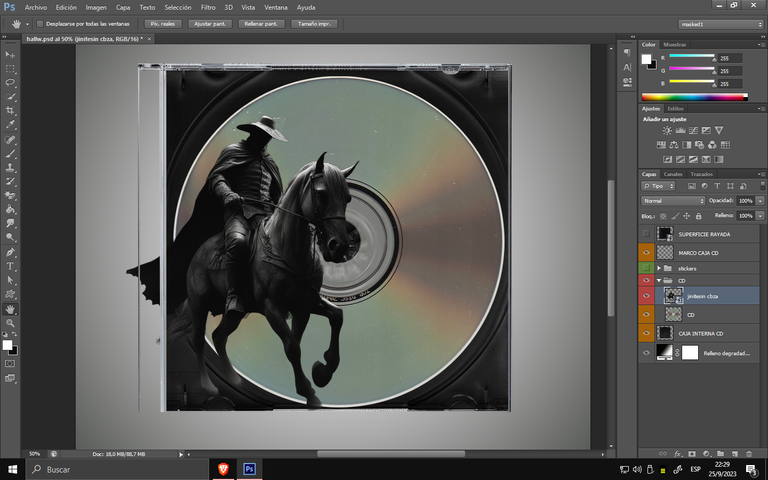Image resolution: width=768 pixels, height=480 pixels.
Task: Select the Path Selection tool
Action: [10, 280]
